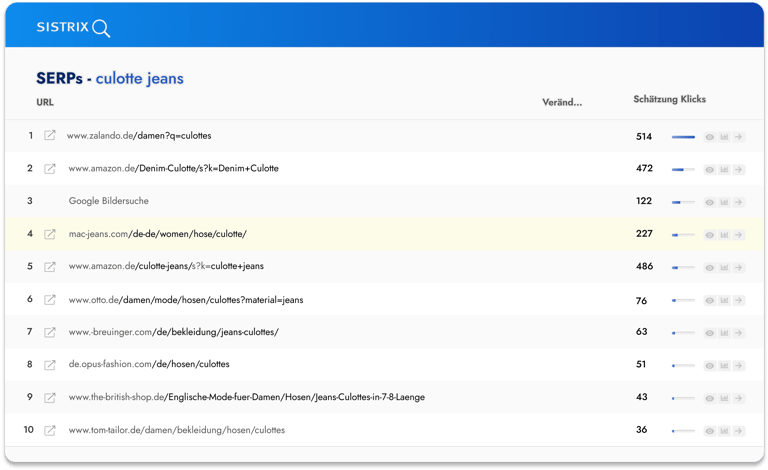Open the otto.de culottes jeans URL
The image size is (768, 470).
click(186, 300)
